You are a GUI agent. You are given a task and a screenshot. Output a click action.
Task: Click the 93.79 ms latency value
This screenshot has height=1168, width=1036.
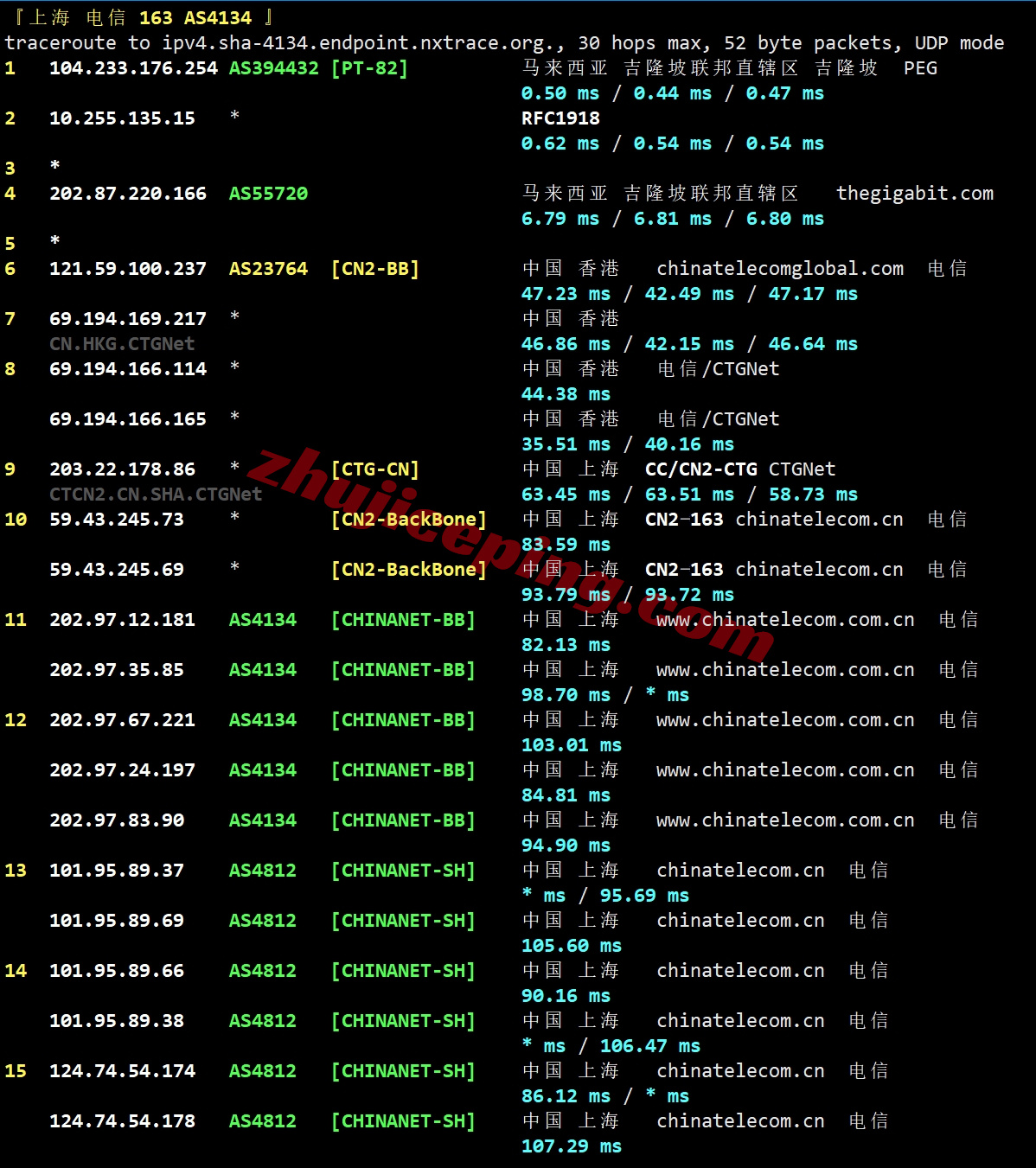566,595
